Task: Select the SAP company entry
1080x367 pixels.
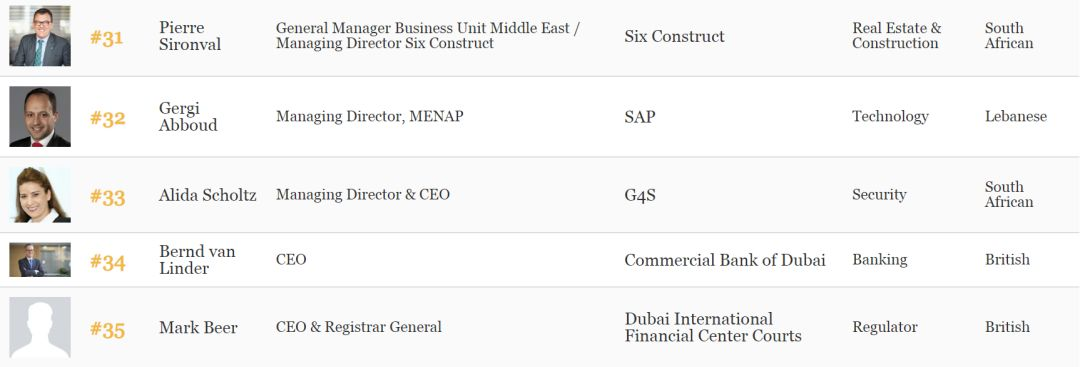Action: click(640, 117)
